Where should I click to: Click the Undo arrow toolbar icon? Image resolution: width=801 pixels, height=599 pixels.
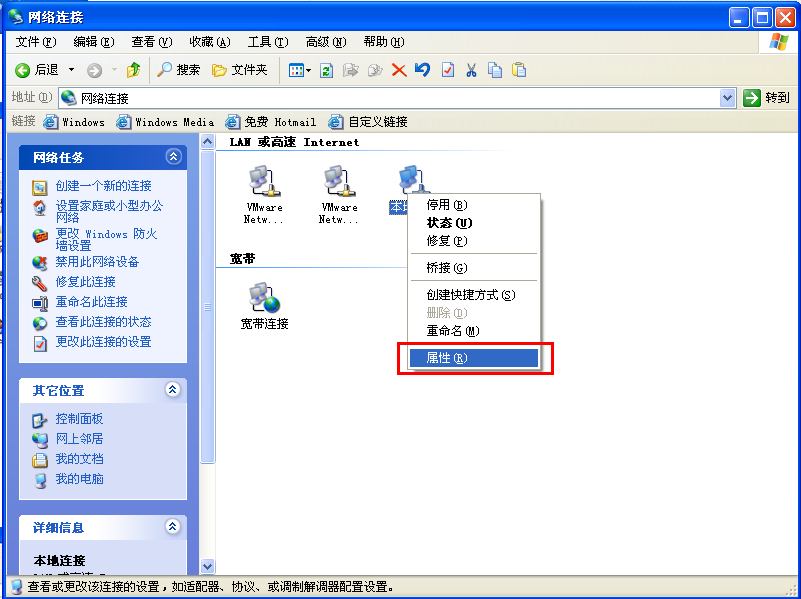pos(422,70)
